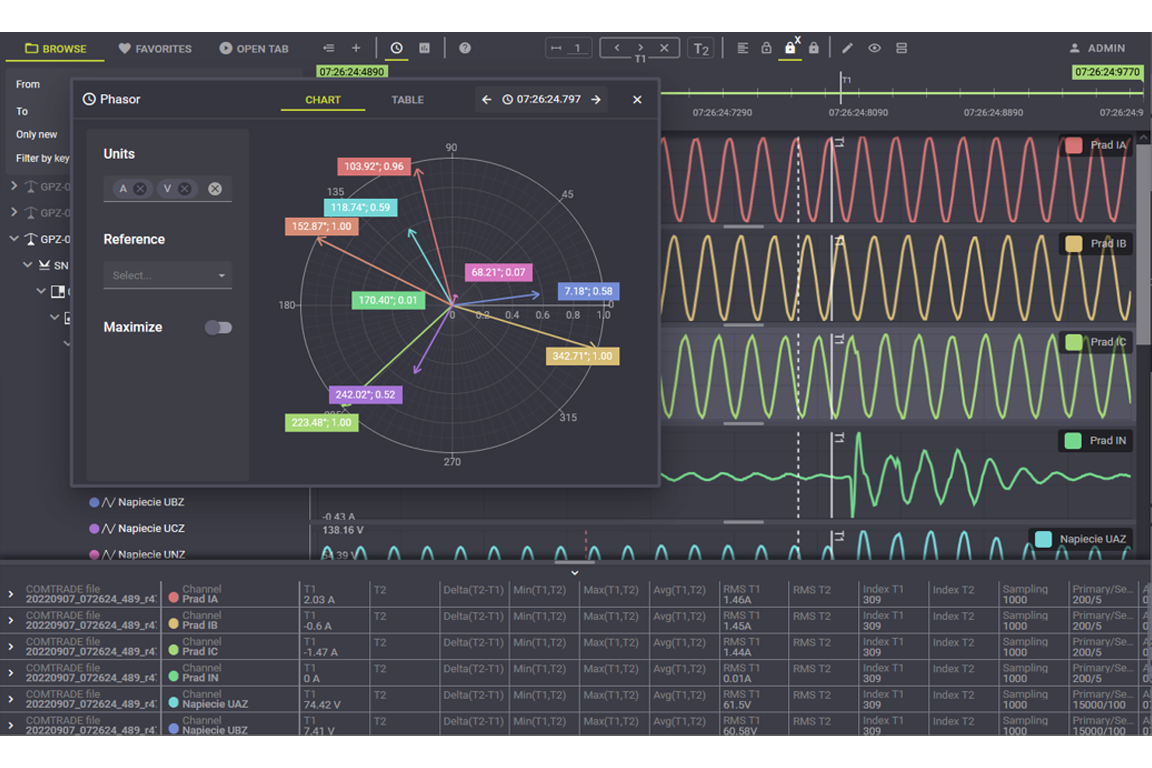
Task: Expand the Prad IB table row
Action: point(10,620)
